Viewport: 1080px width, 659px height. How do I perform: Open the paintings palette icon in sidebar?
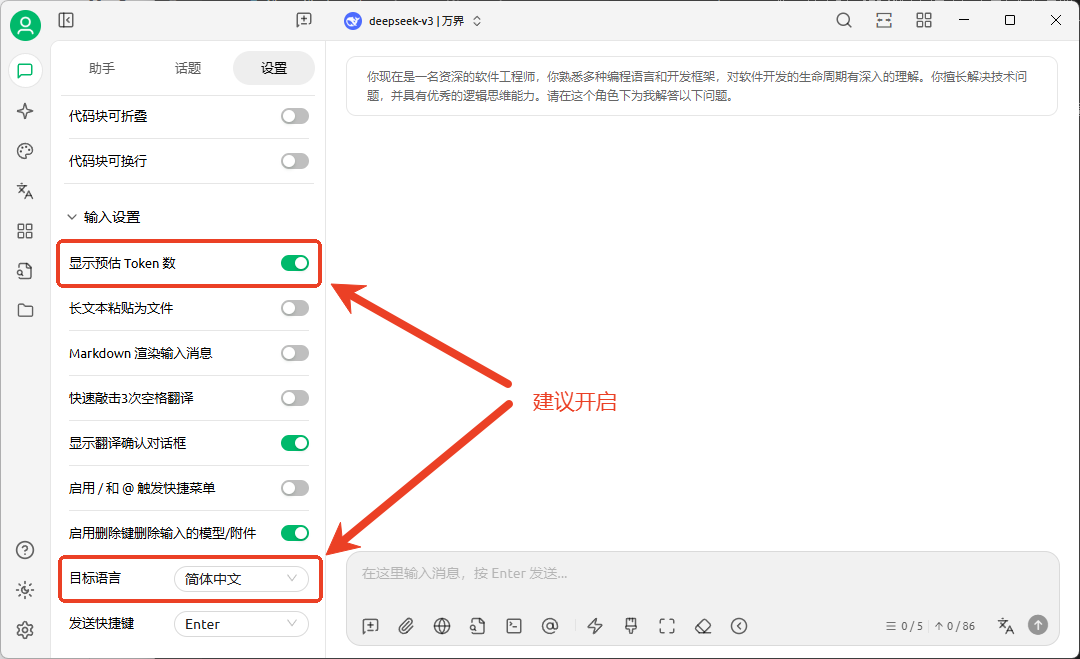point(25,151)
